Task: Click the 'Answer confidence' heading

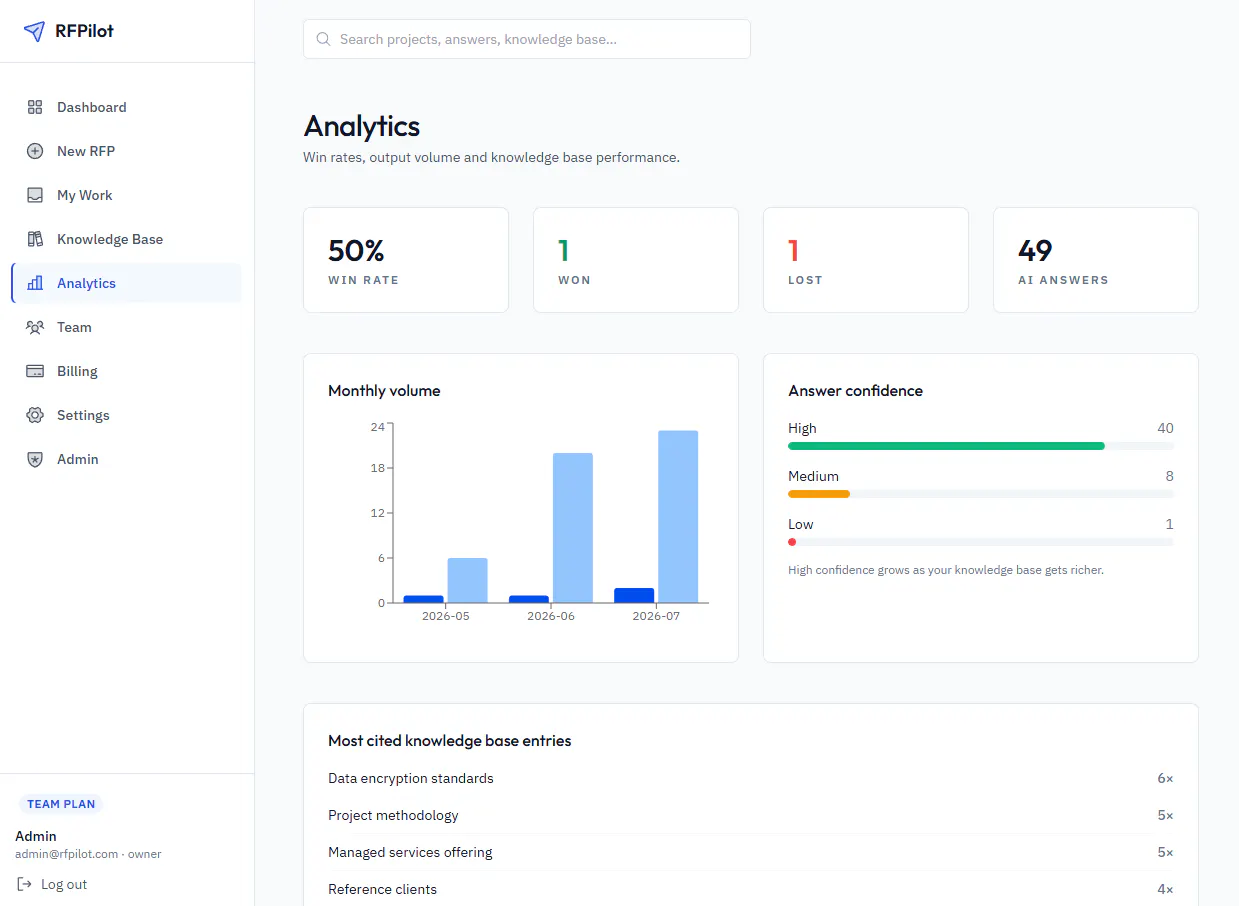Action: pyautogui.click(x=855, y=391)
